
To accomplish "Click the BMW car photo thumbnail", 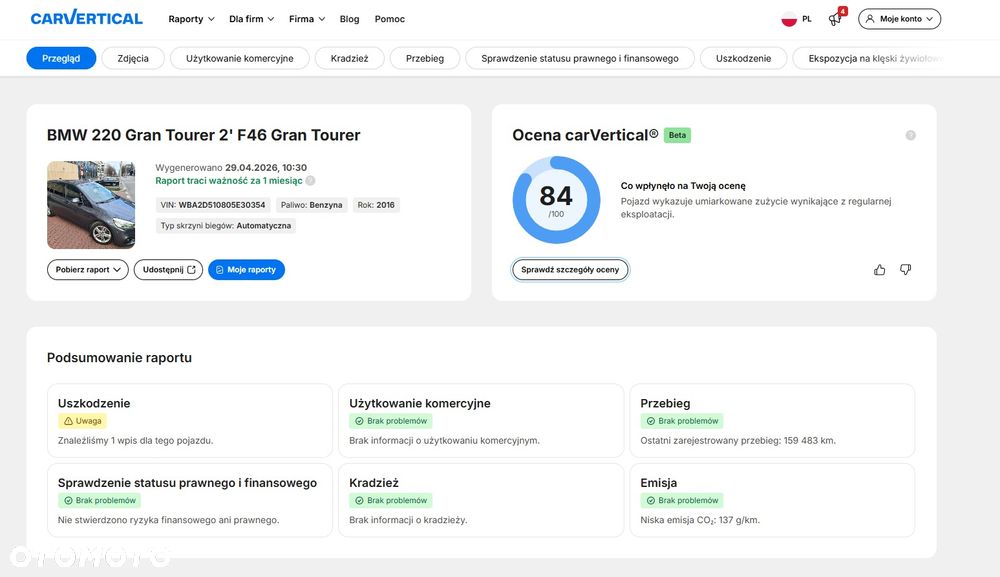I will tap(91, 205).
